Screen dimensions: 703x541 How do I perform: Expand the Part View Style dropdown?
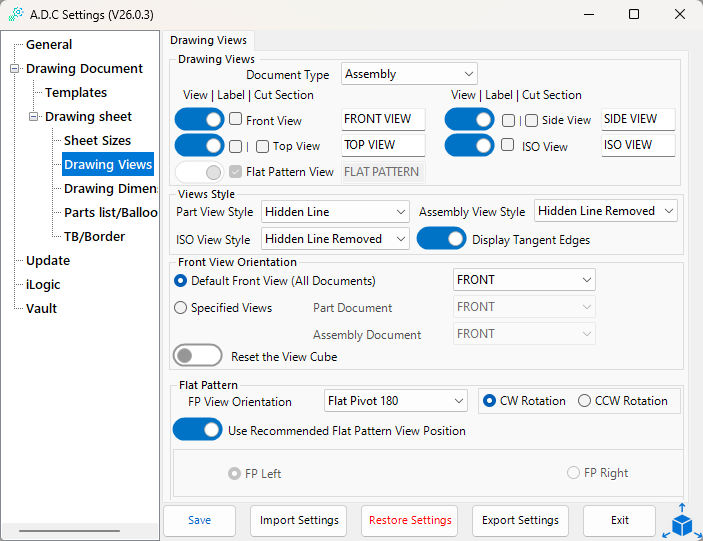coord(335,212)
